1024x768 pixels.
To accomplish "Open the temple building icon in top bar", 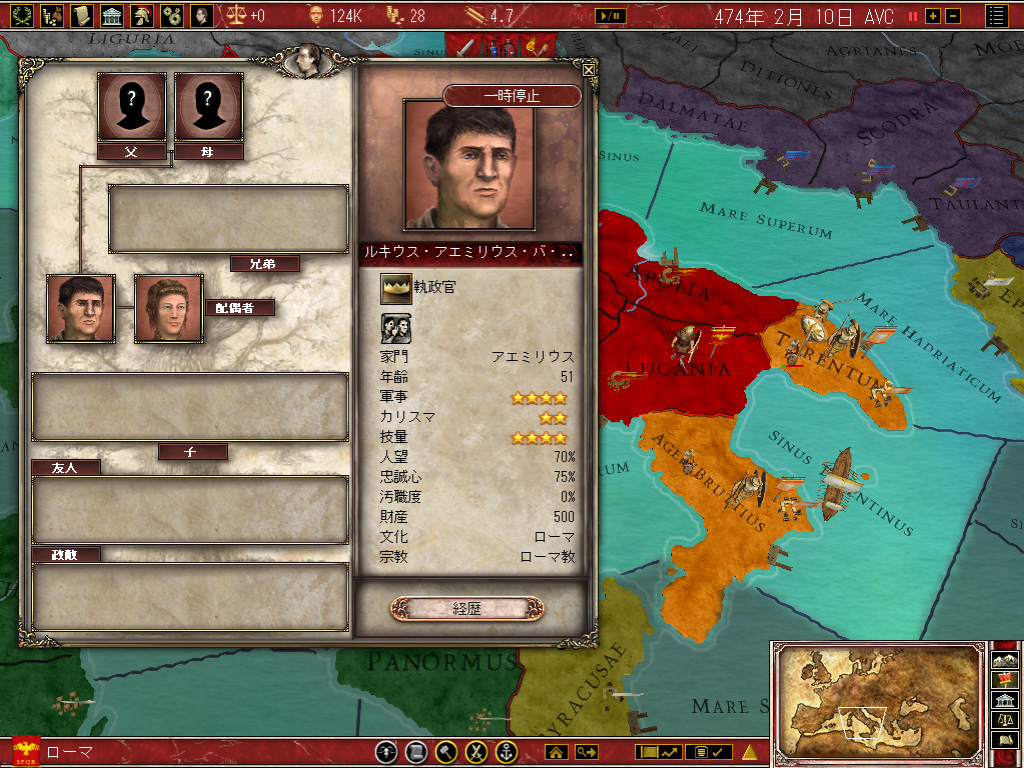I will tap(112, 15).
